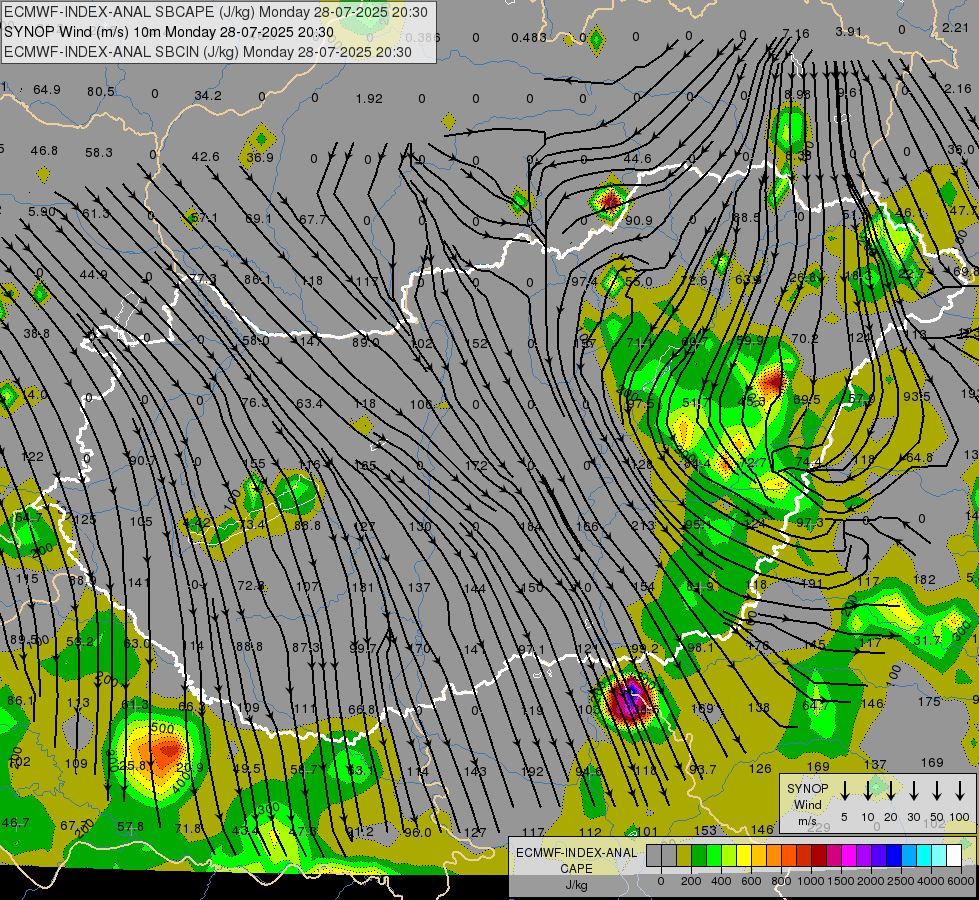This screenshot has height=900, width=979.
Task: Click the SBCAPE title line at top
Action: [x=216, y=12]
